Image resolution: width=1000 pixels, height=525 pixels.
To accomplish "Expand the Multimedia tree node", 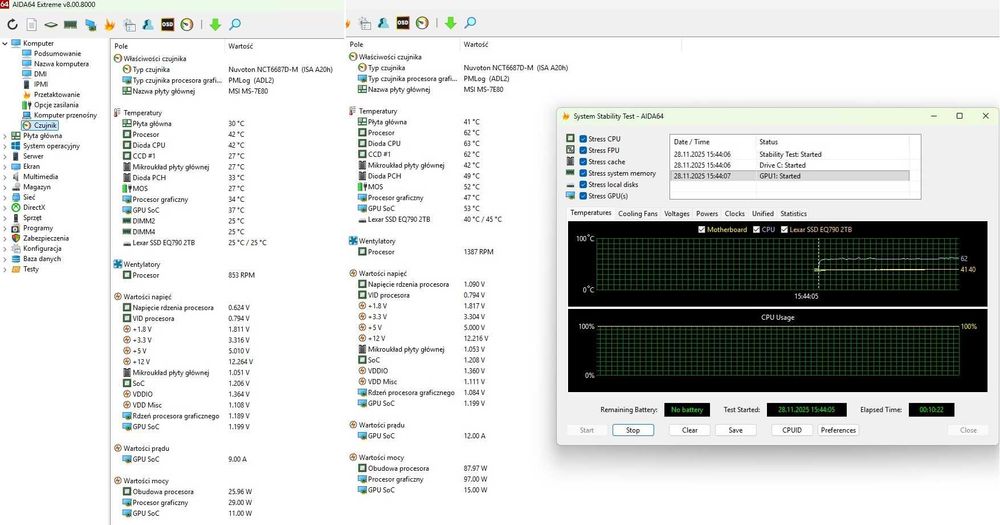I will coord(5,177).
